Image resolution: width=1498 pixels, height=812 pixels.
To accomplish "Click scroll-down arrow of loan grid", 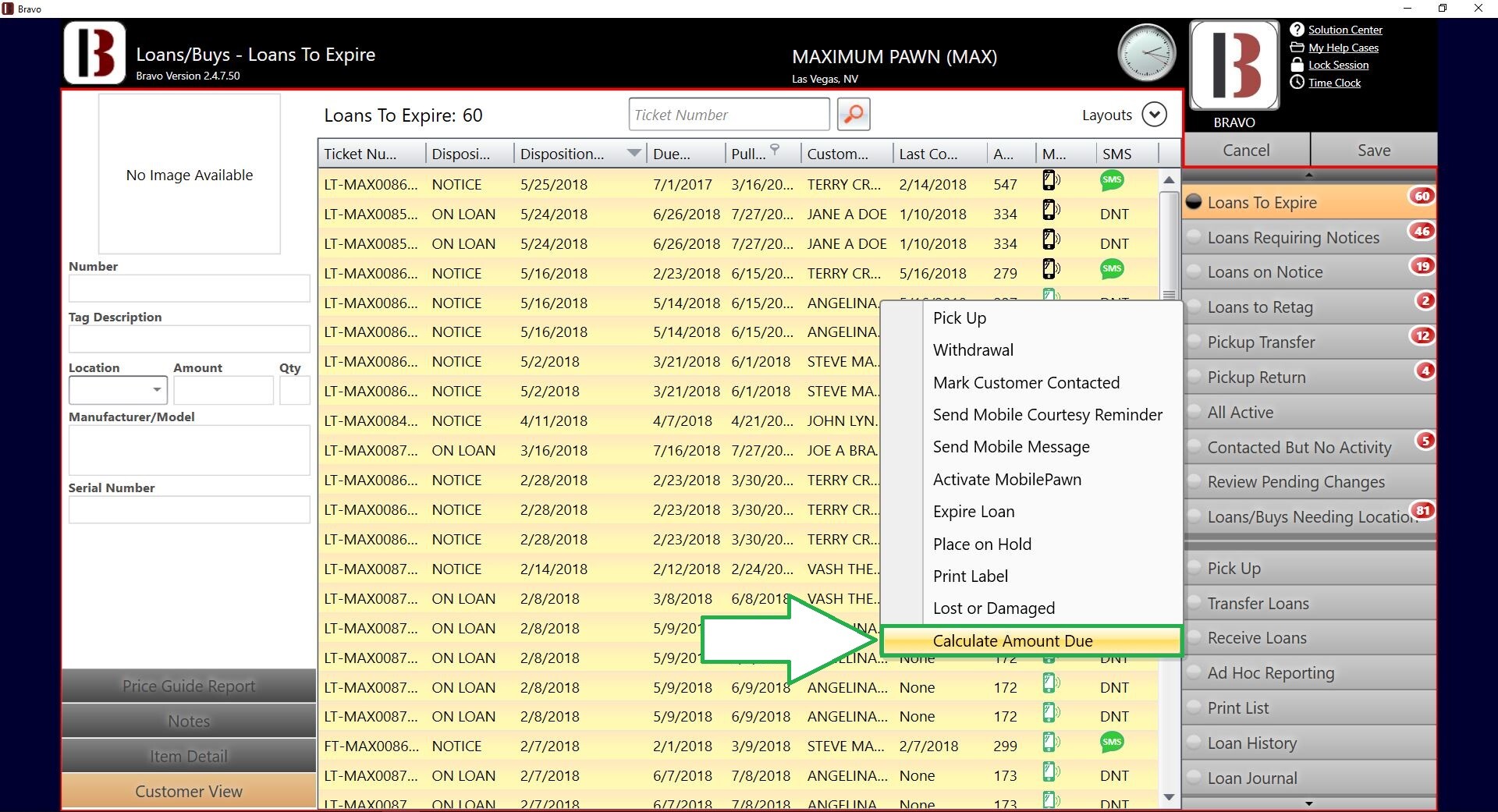I will click(x=1169, y=796).
